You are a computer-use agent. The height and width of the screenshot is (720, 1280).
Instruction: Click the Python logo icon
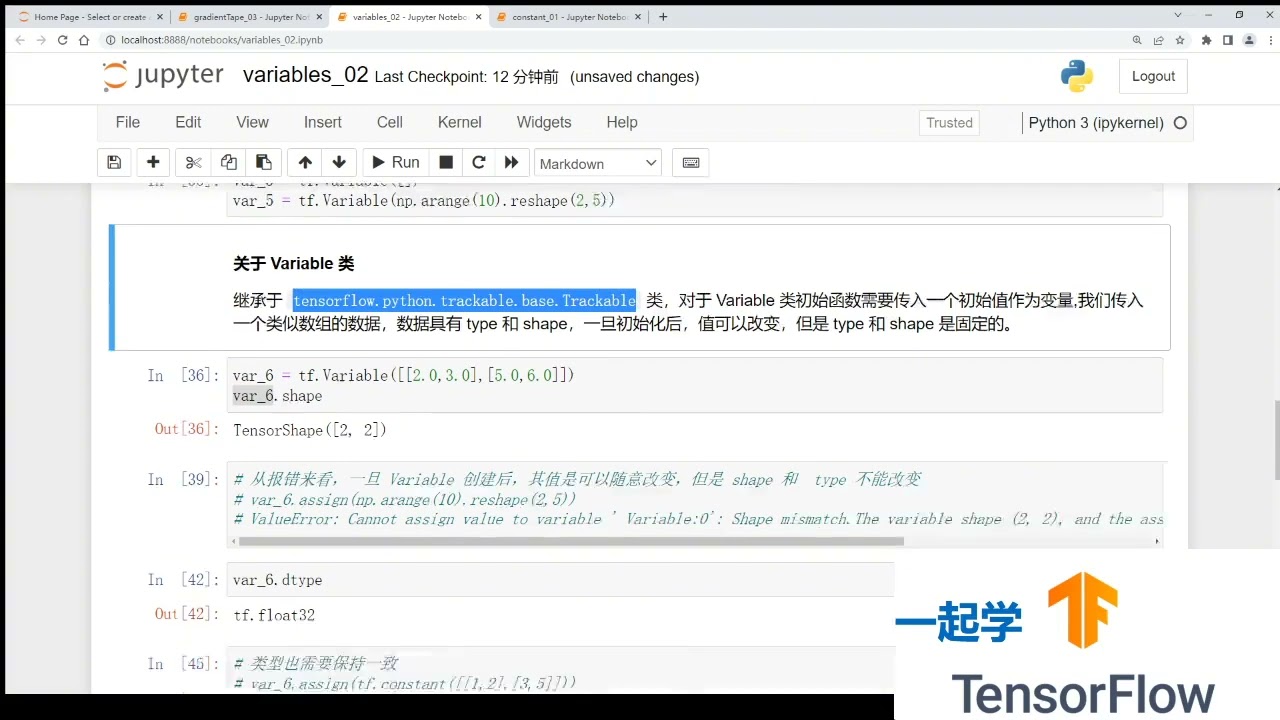[x=1077, y=76]
